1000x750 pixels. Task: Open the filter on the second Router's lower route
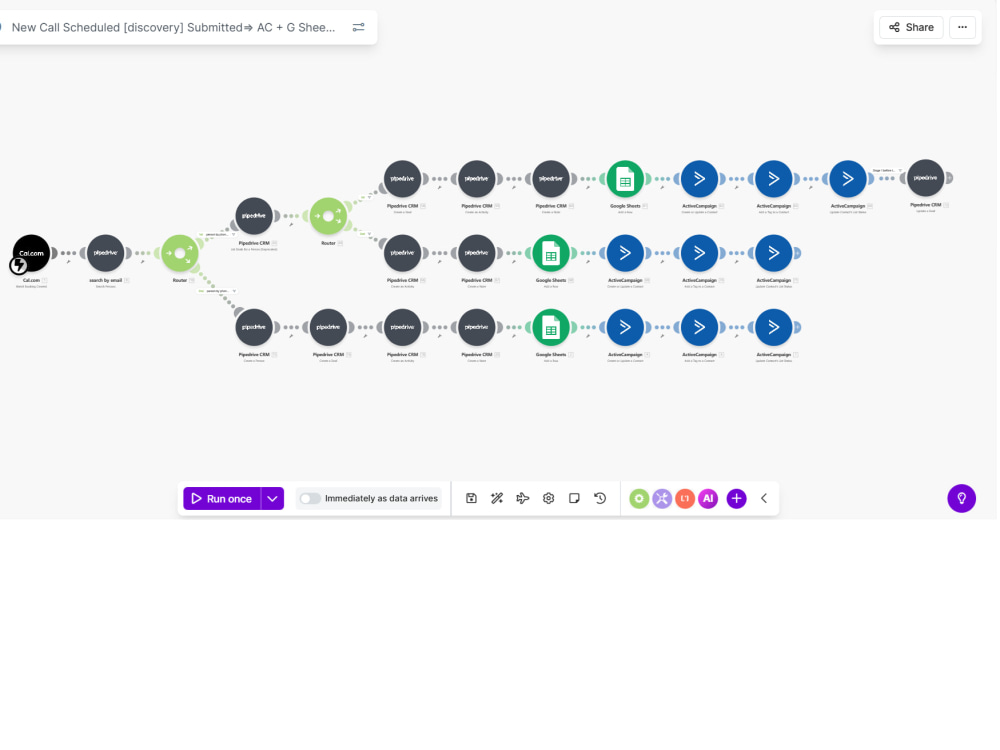[x=365, y=234]
